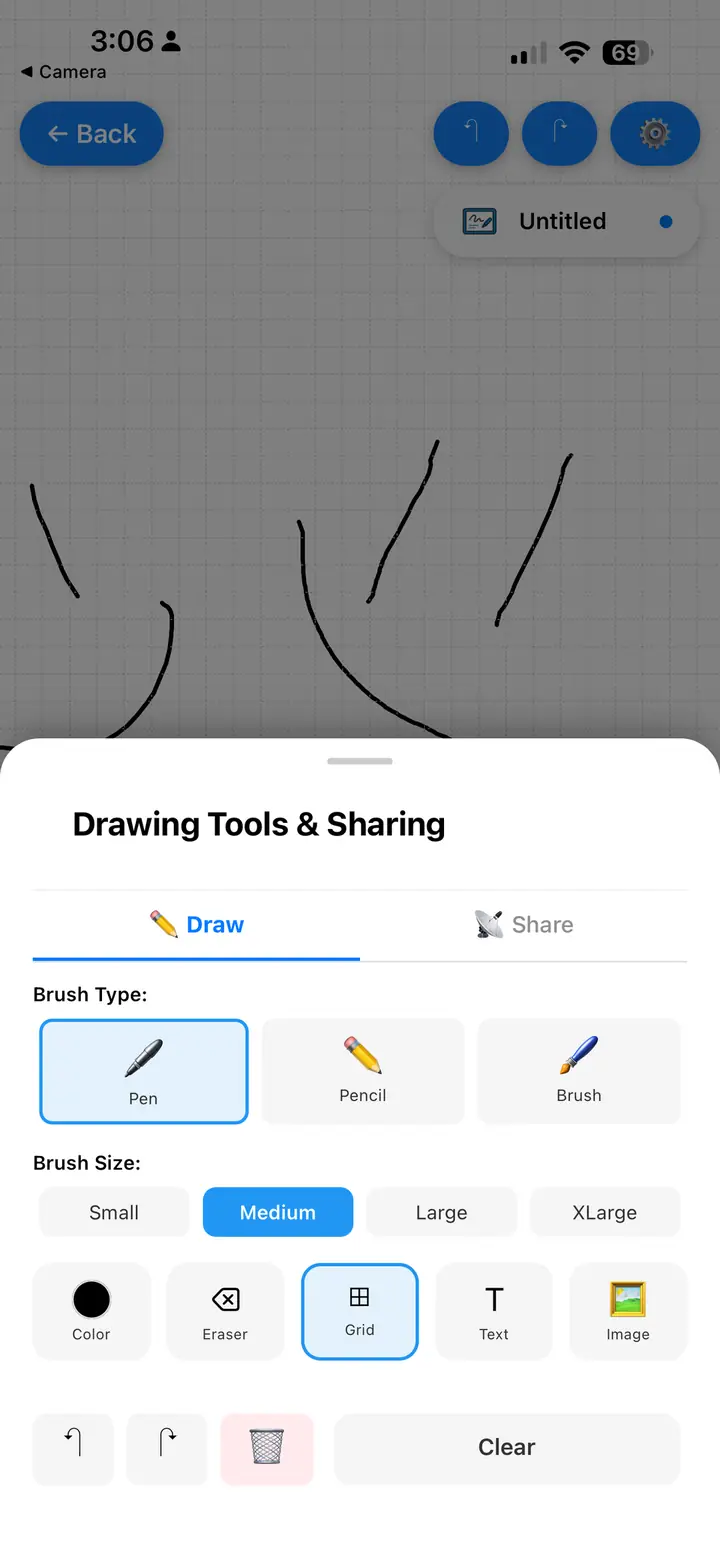The image size is (720, 1564).
Task: Set brush size to XLarge
Action: (605, 1212)
